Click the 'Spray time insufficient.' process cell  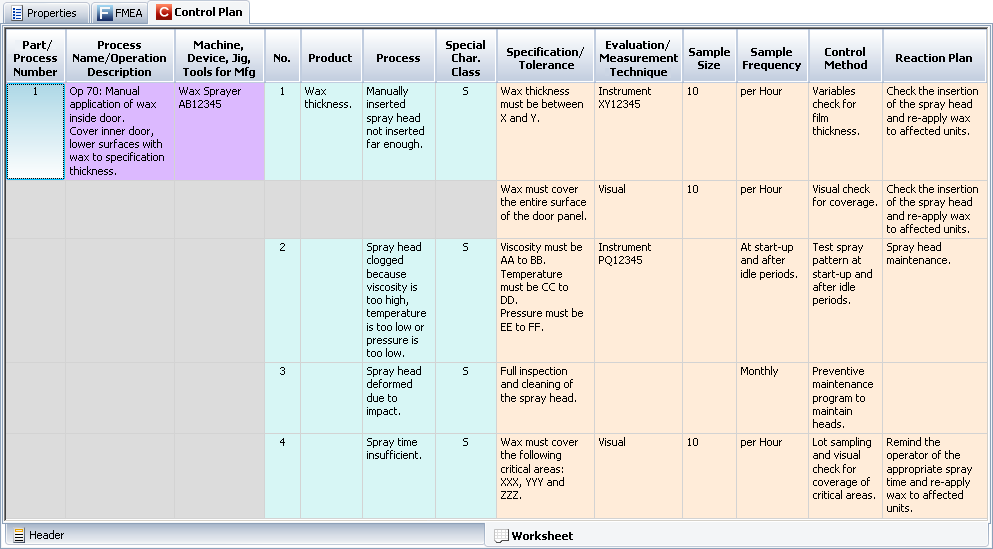[398, 475]
